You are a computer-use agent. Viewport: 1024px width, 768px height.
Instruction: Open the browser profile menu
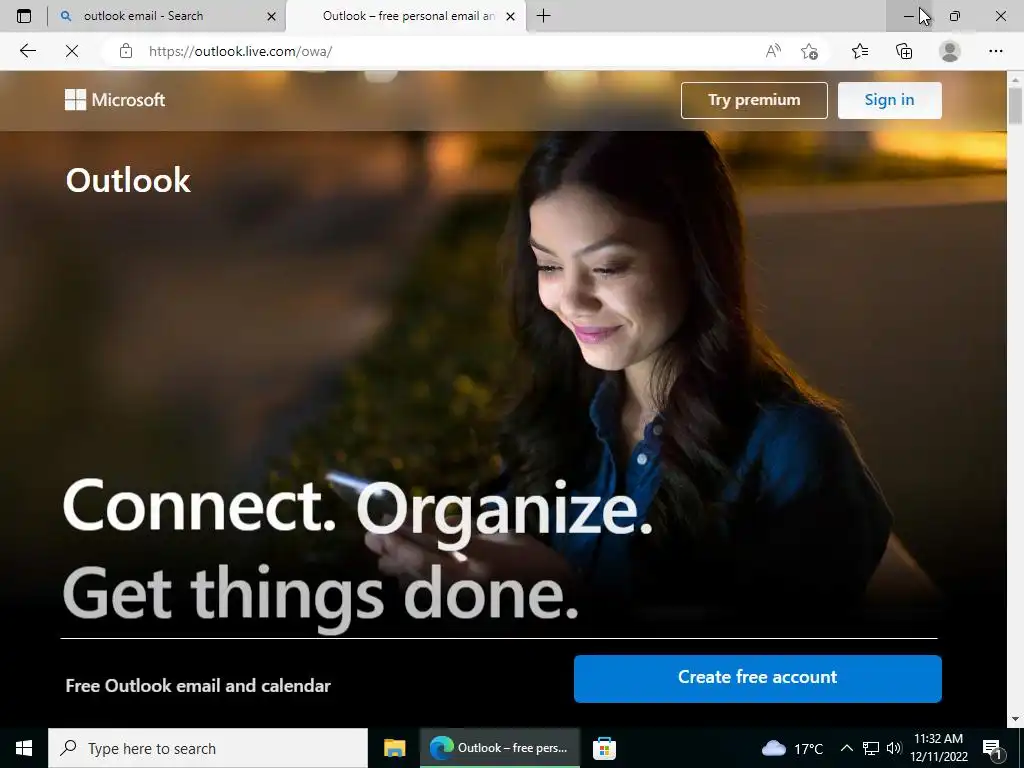(x=950, y=51)
